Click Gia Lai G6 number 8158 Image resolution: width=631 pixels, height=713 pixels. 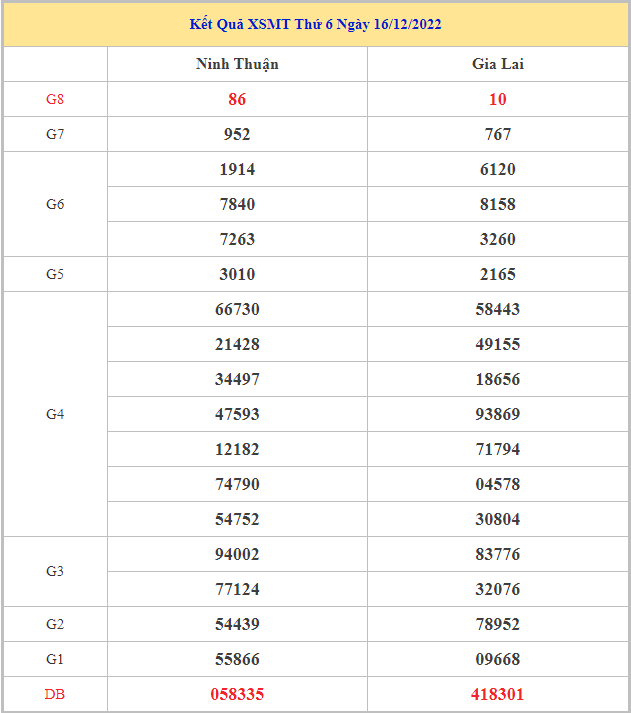(498, 204)
